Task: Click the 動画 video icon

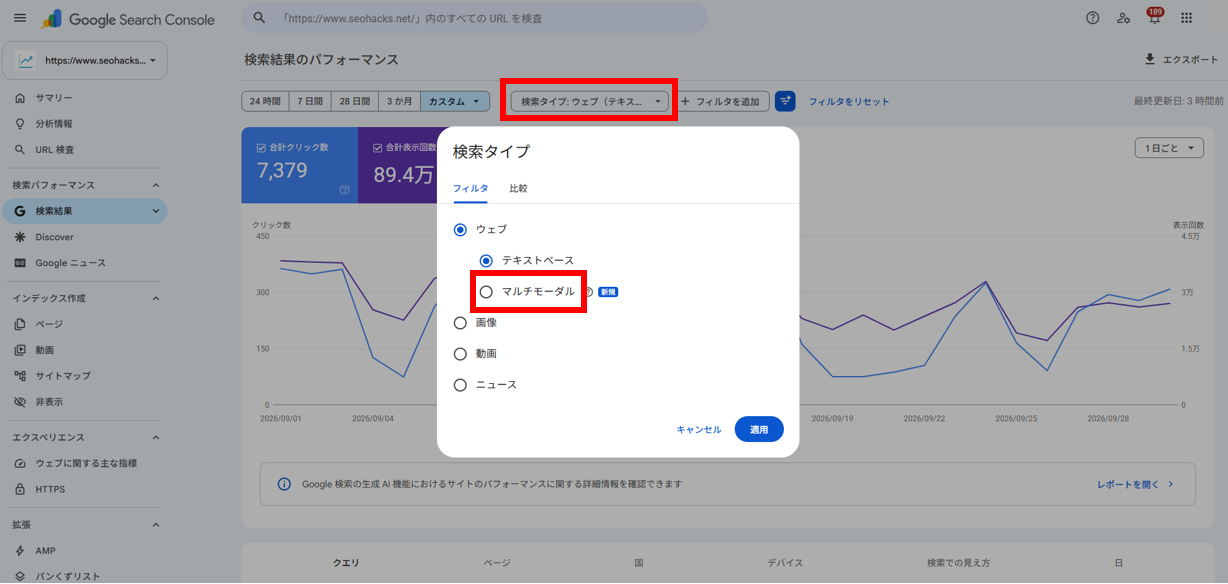Action: click(x=20, y=350)
